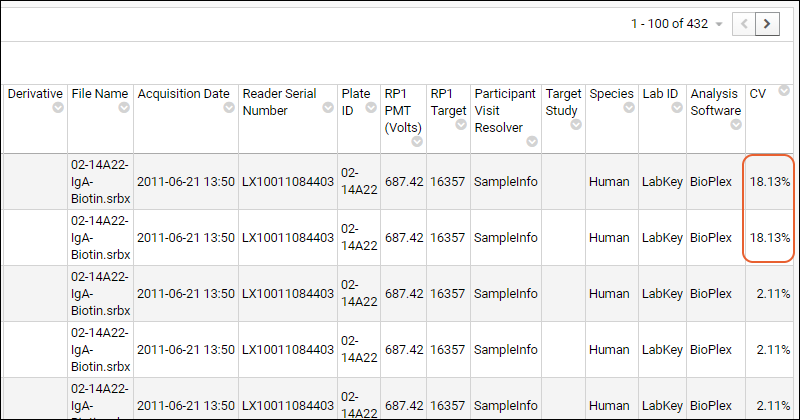Viewport: 800px width, 420px height.
Task: Click the Lab ID column header text
Action: point(660,94)
